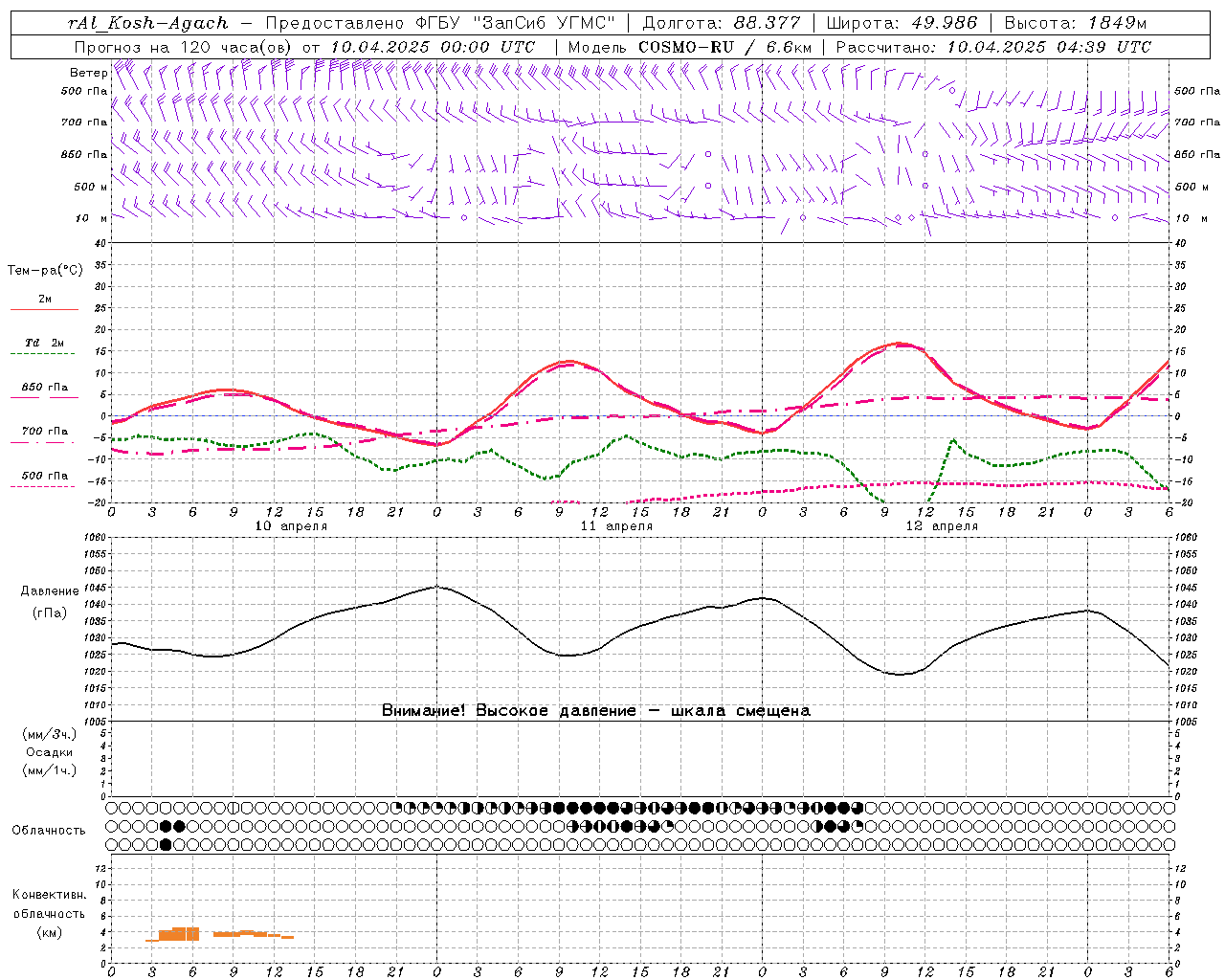Click the forecast start '10.04.2025 00:00 UTC'

tap(433, 47)
